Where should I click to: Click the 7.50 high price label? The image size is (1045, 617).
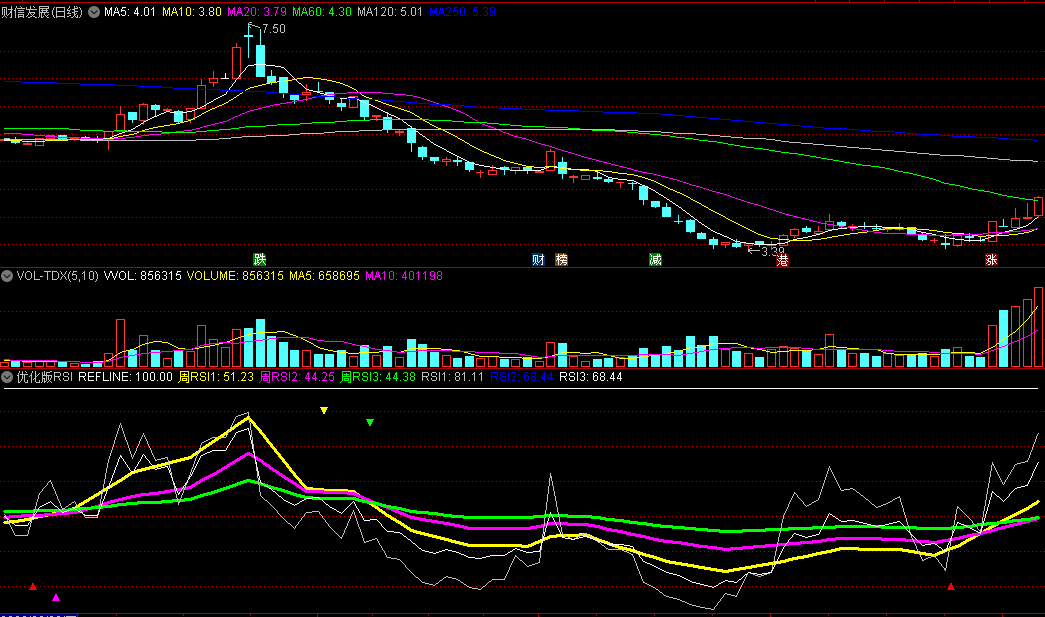click(274, 29)
